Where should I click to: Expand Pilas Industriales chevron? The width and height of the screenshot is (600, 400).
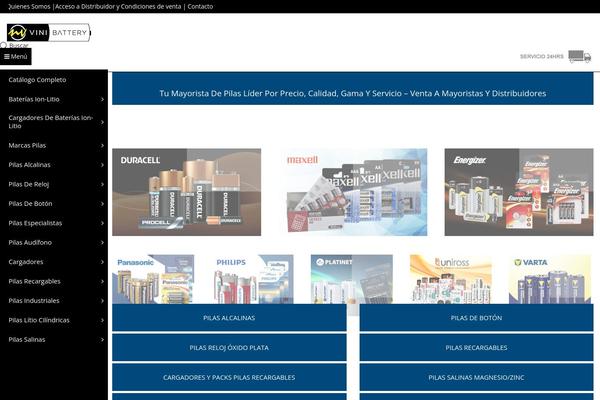[102, 301]
